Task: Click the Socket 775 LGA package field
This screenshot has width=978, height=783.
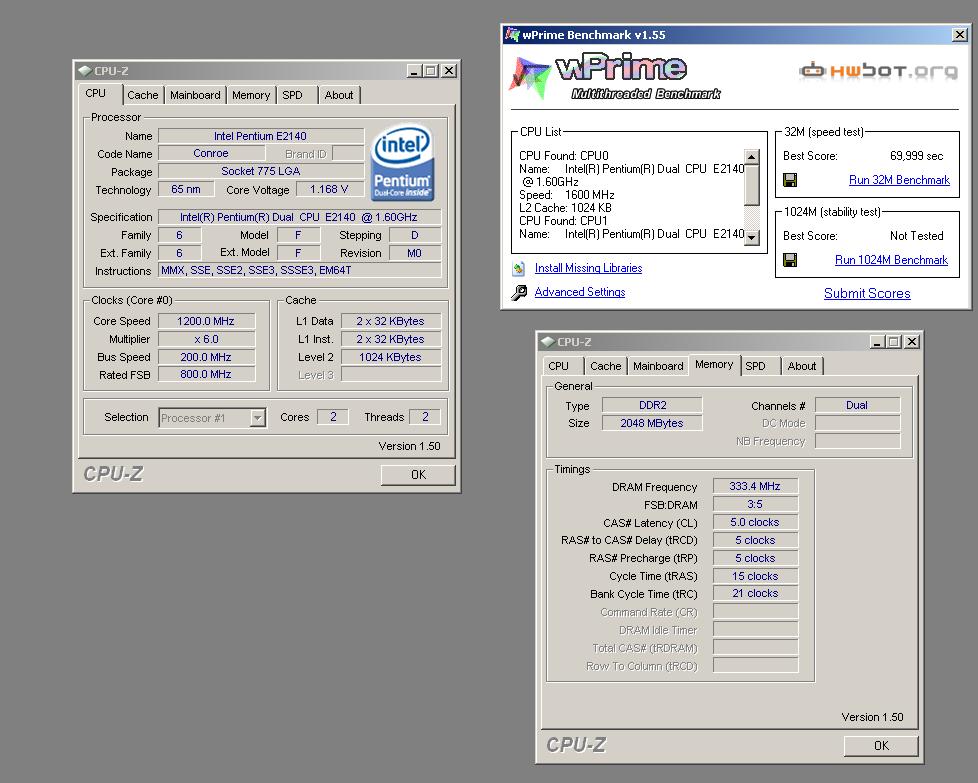Action: click(261, 171)
